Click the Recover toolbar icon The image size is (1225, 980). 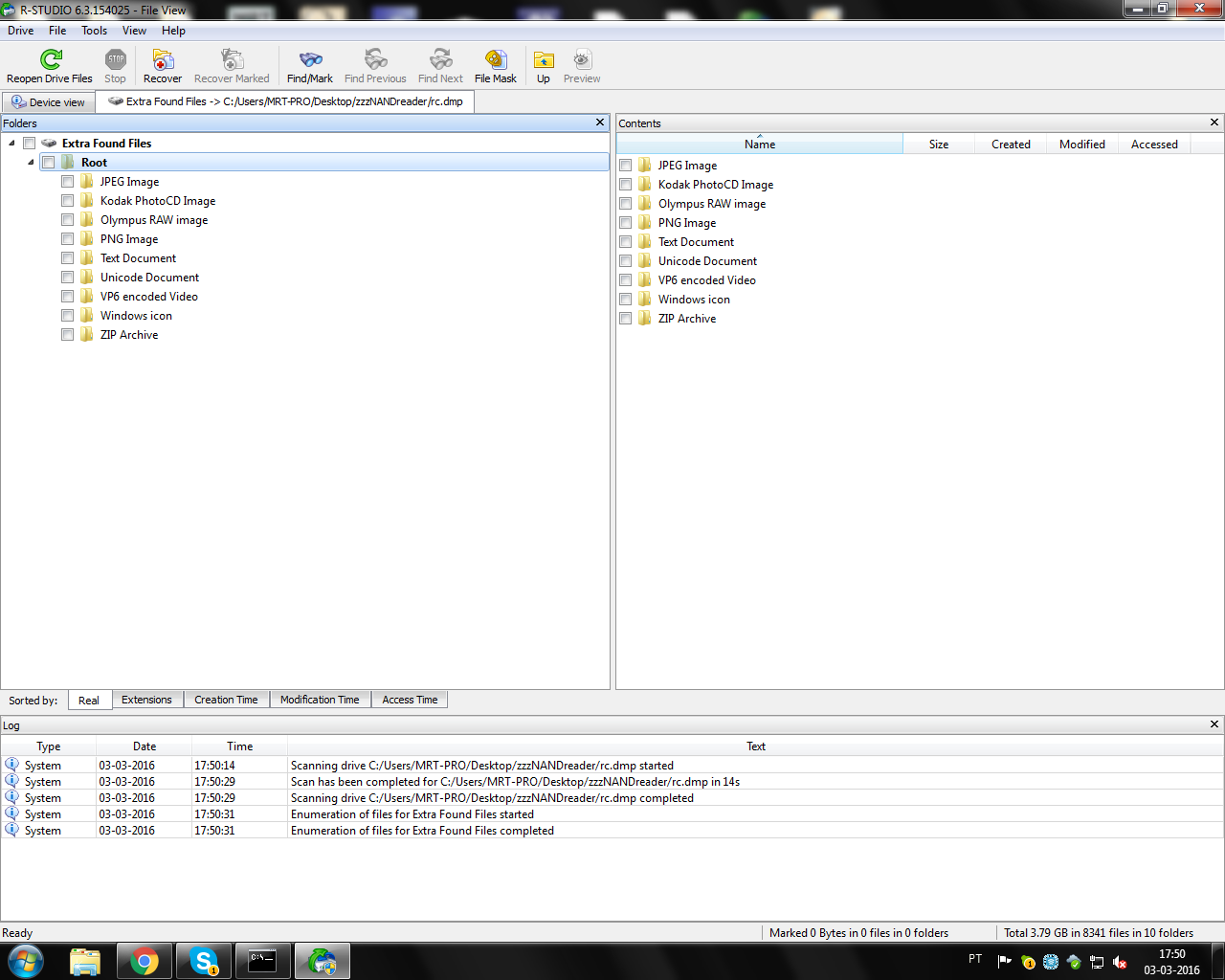163,59
